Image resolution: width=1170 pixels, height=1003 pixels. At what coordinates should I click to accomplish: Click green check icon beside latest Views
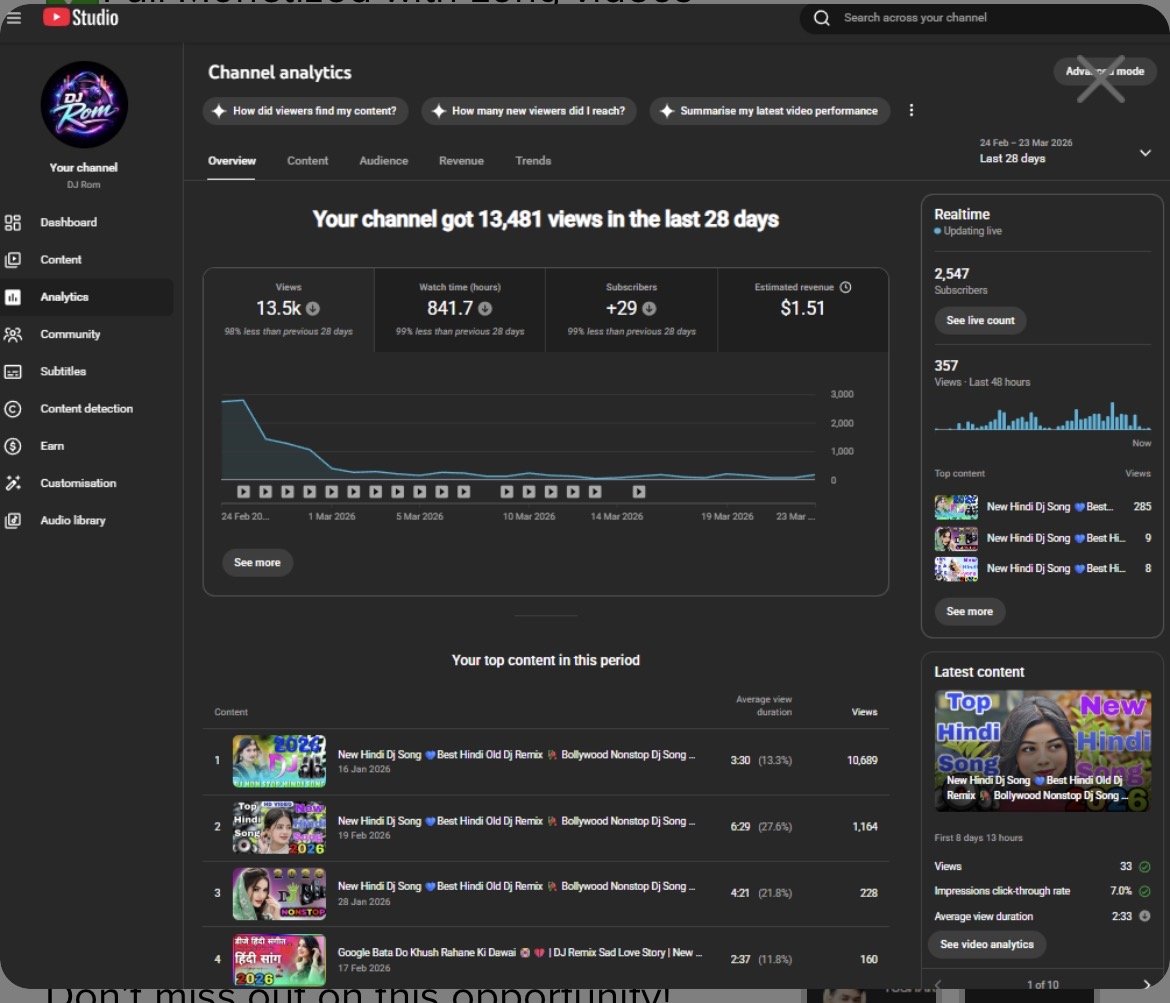click(1145, 866)
